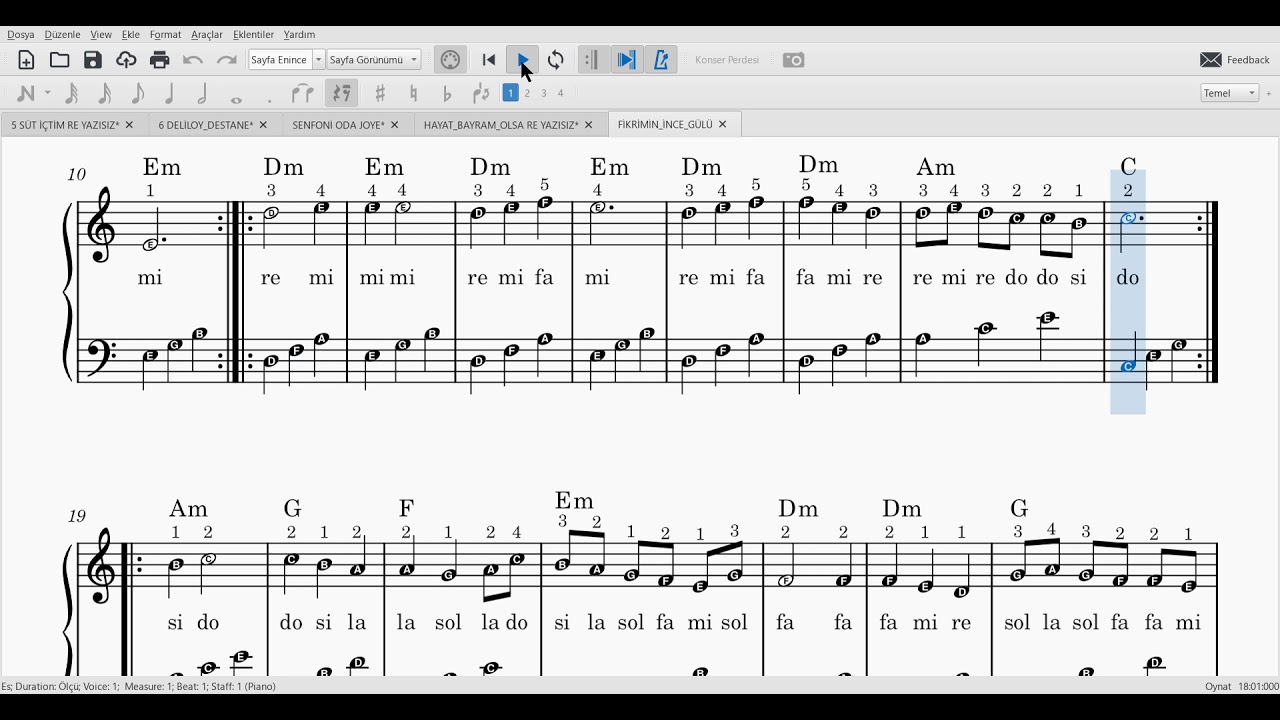The height and width of the screenshot is (720, 1280).
Task: Open the Ekle menu
Action: click(x=131, y=34)
